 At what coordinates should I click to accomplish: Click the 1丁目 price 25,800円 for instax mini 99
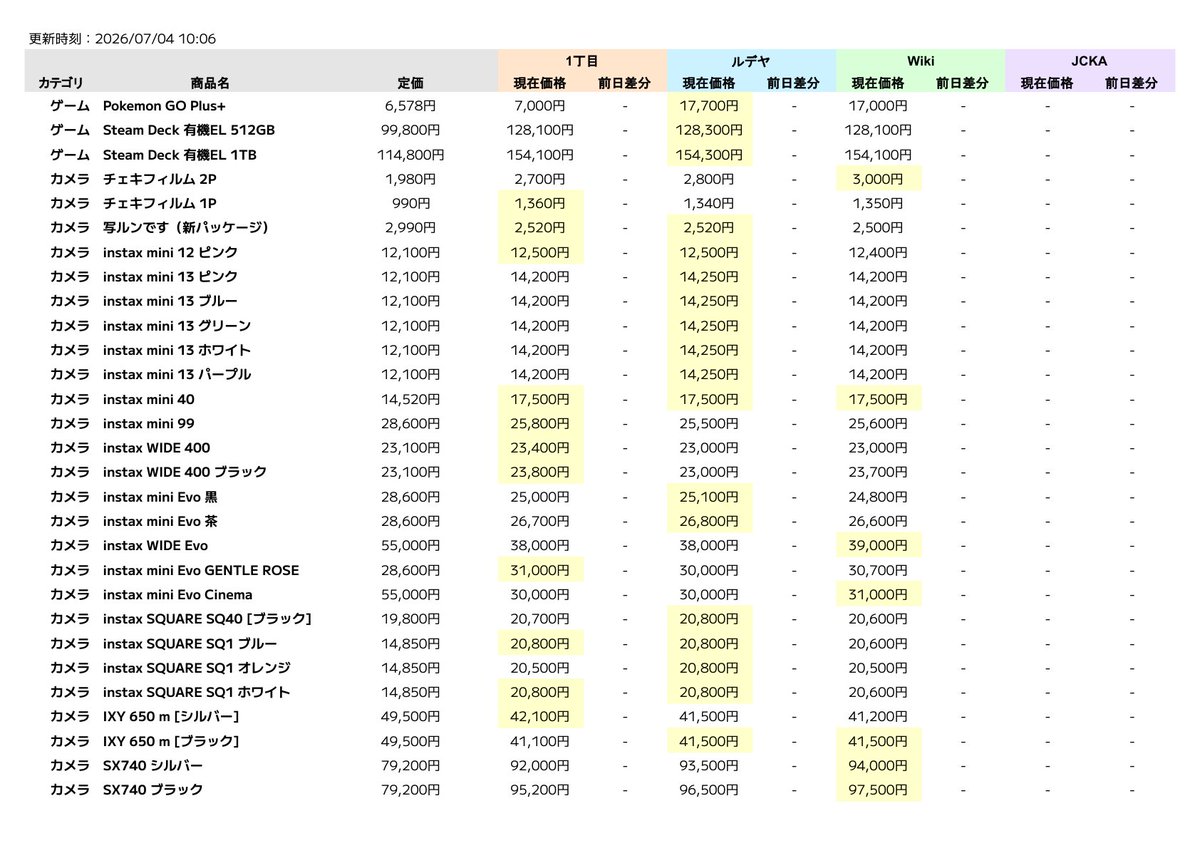(x=540, y=423)
